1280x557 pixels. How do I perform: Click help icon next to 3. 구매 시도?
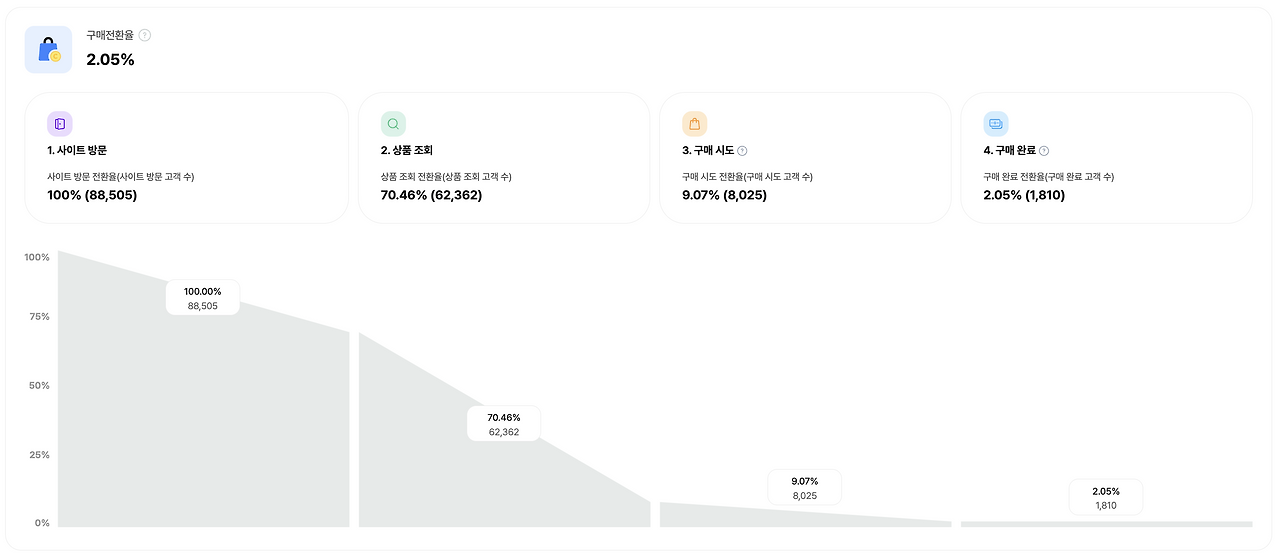click(742, 151)
